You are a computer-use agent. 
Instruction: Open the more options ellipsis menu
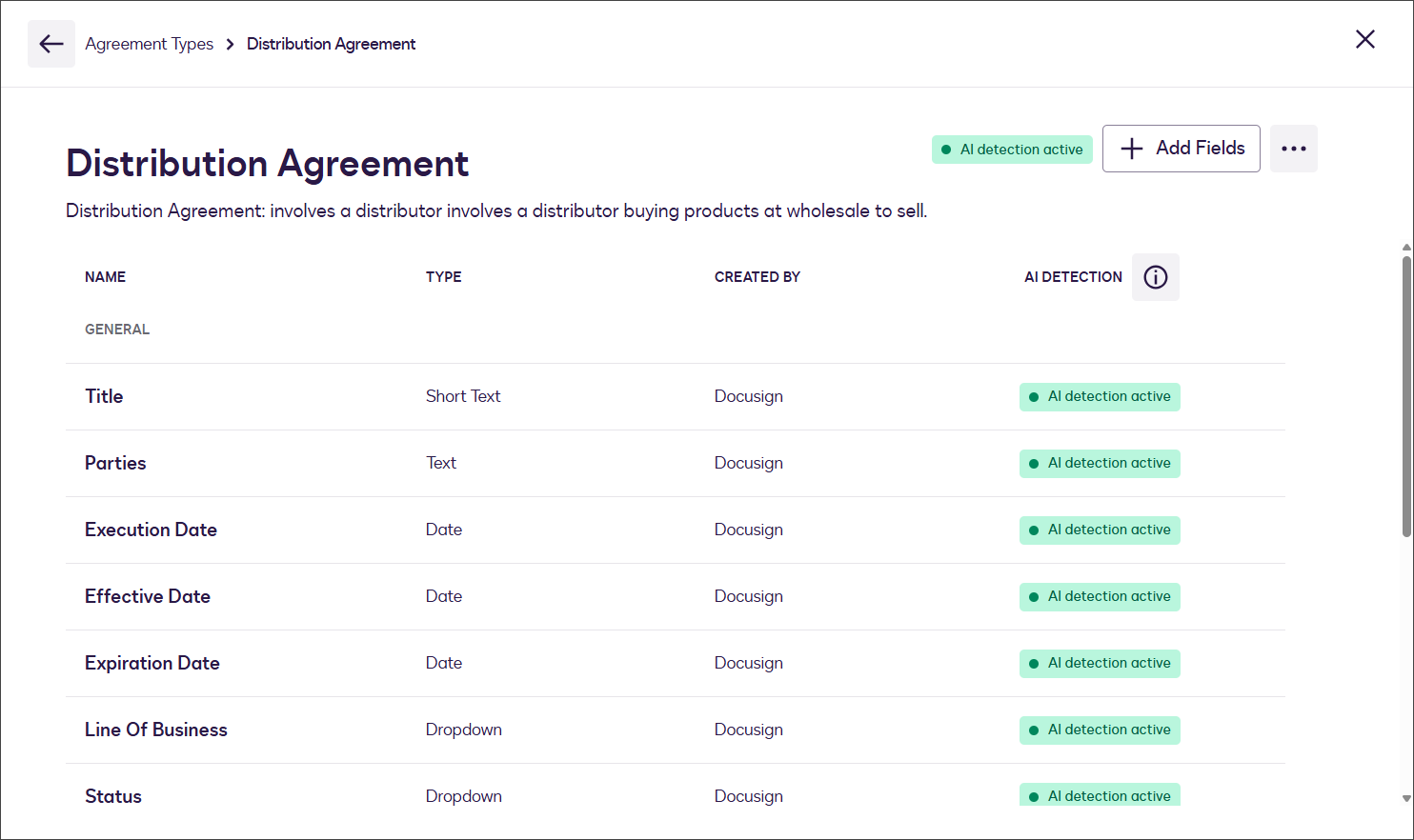(1294, 149)
